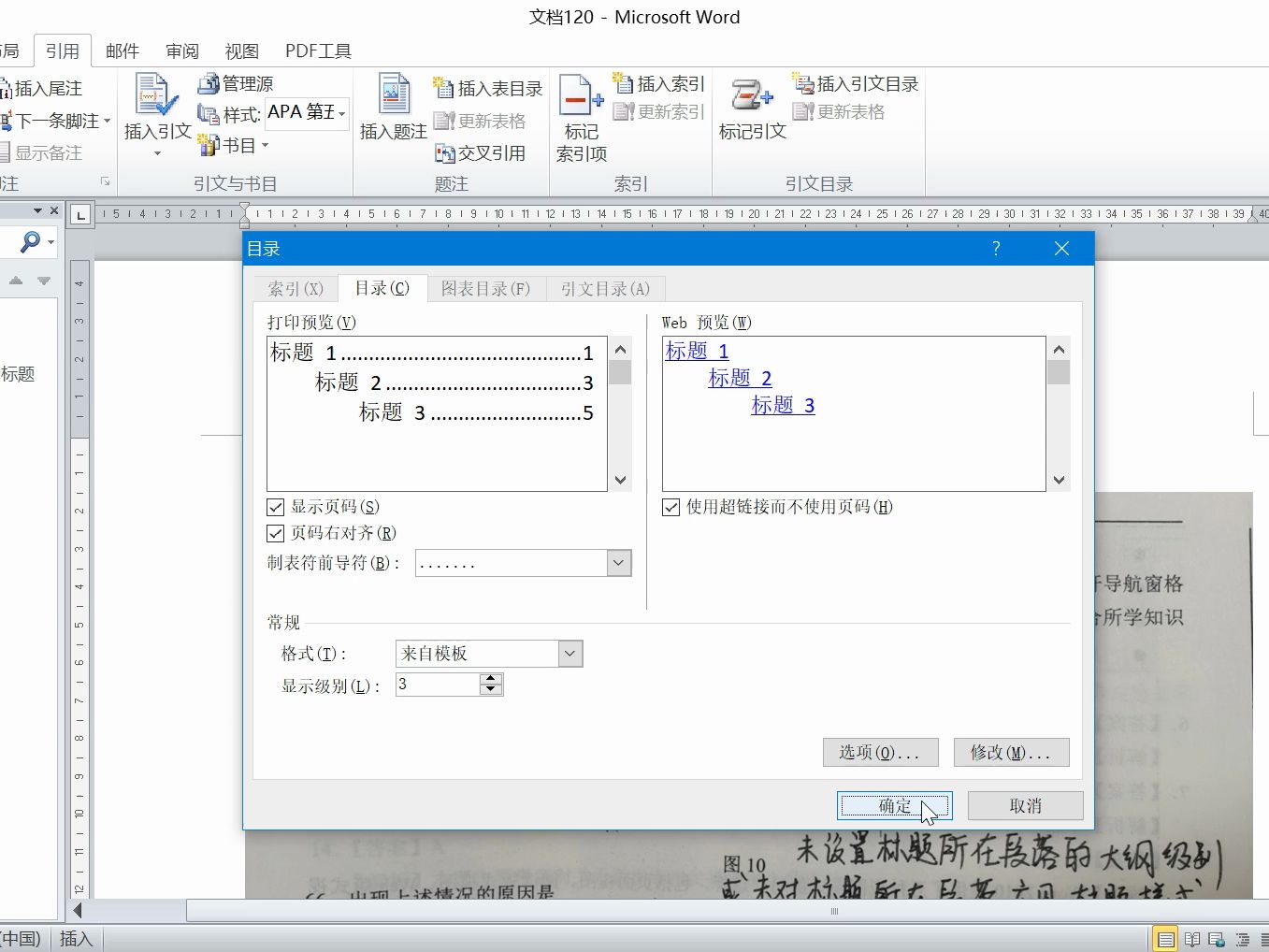Screen dimensions: 1269x952
Task: Disable the 页码右对齐 option
Action: 276,533
